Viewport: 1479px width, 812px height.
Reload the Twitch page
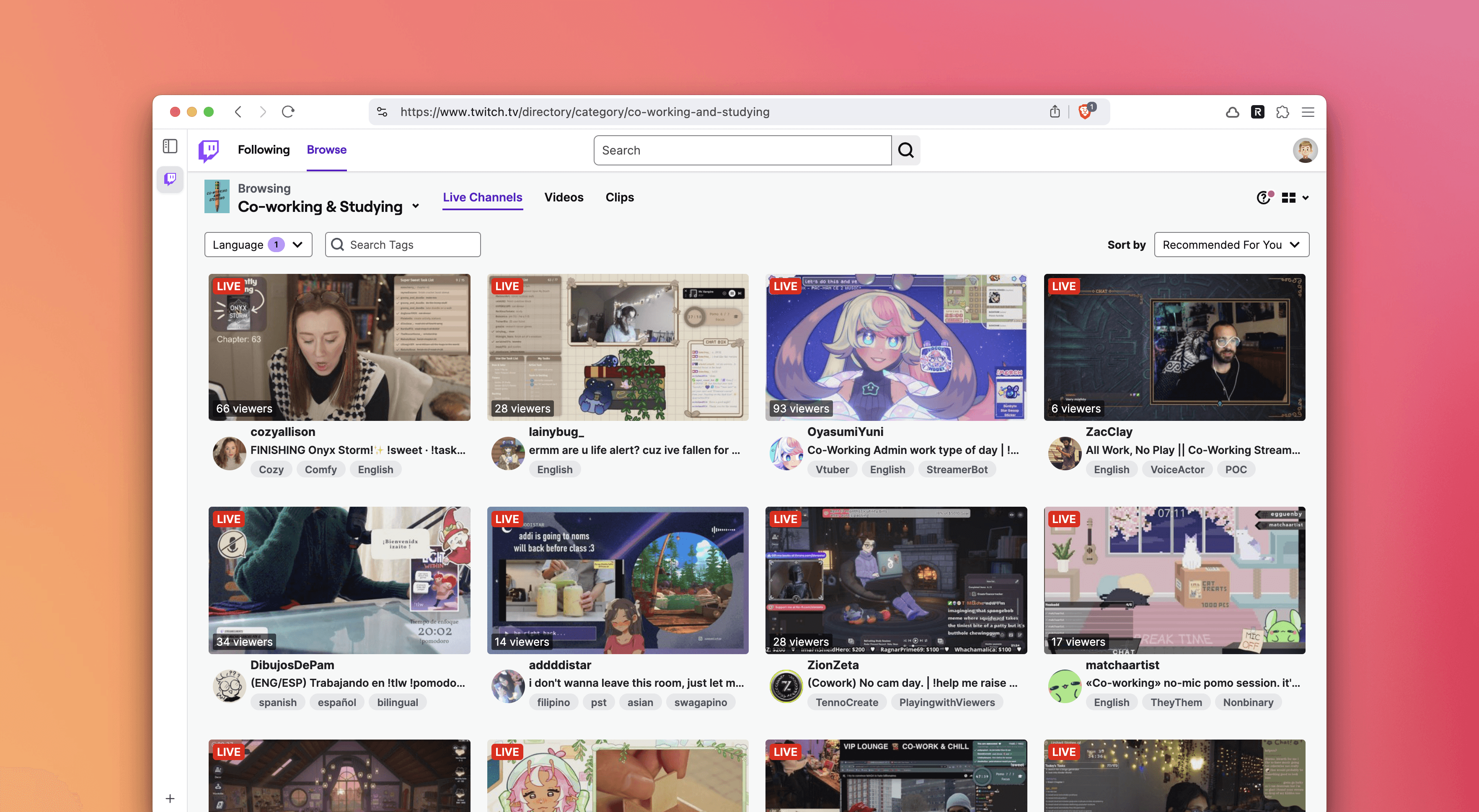coord(288,111)
